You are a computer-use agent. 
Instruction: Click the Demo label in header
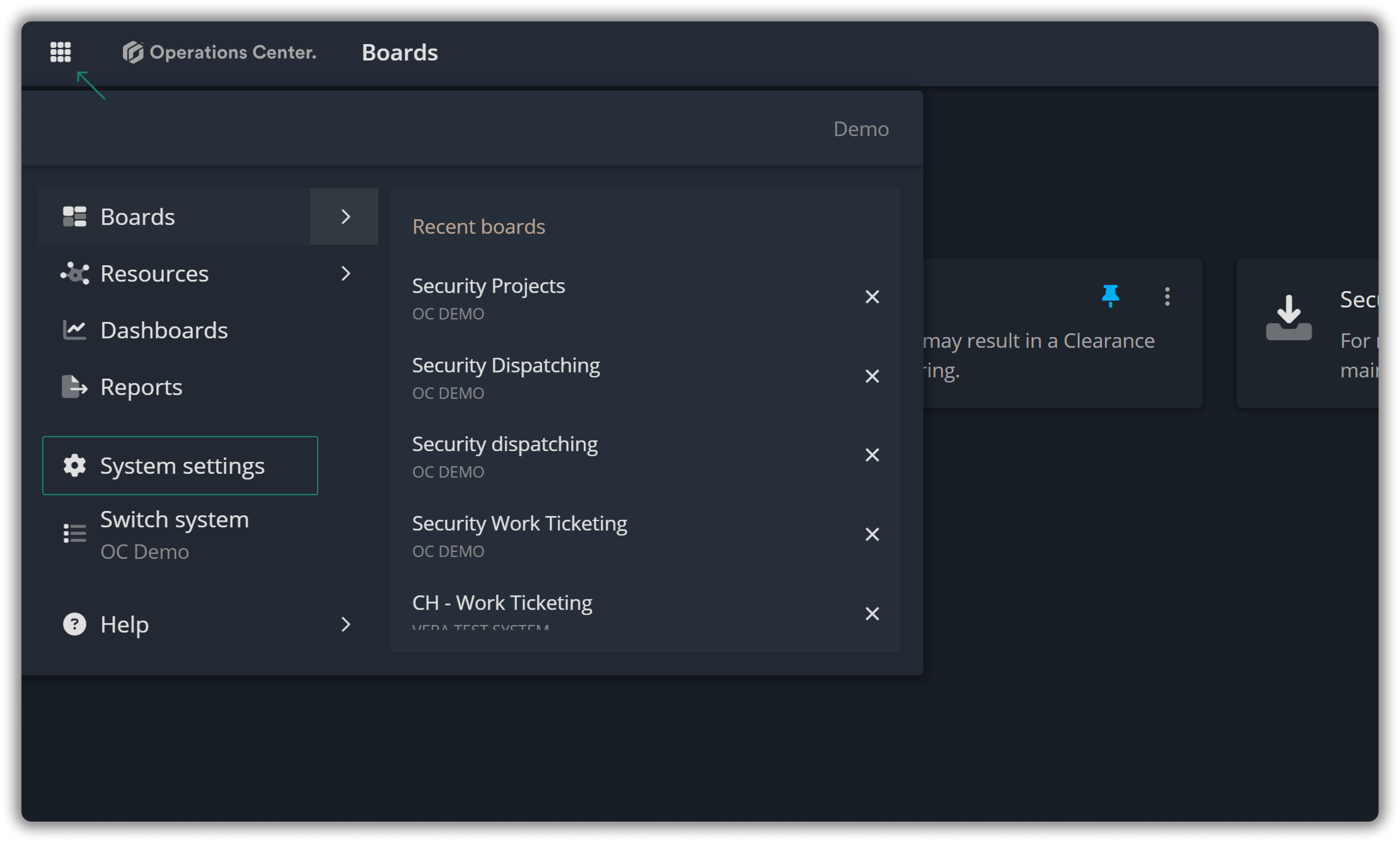click(x=861, y=129)
